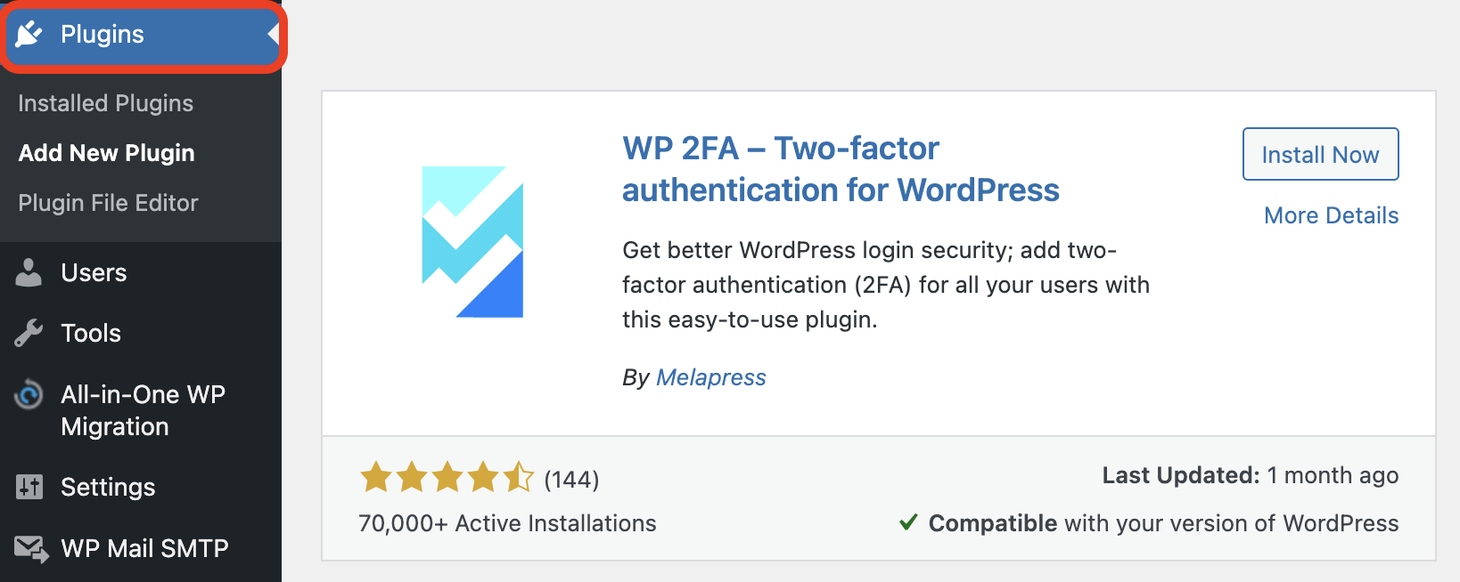Click the WP 2FA plugin logo
1460x582 pixels.
tap(474, 243)
